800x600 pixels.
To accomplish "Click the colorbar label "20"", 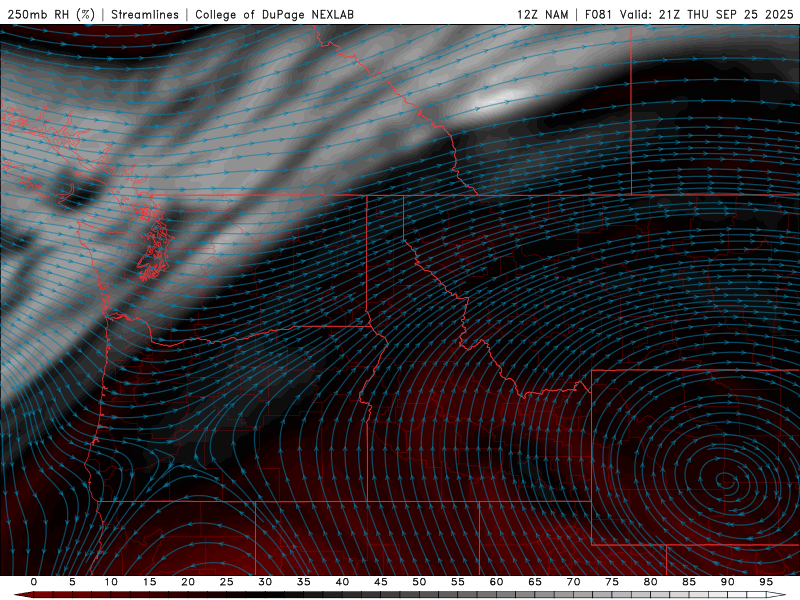I will coord(188,582).
